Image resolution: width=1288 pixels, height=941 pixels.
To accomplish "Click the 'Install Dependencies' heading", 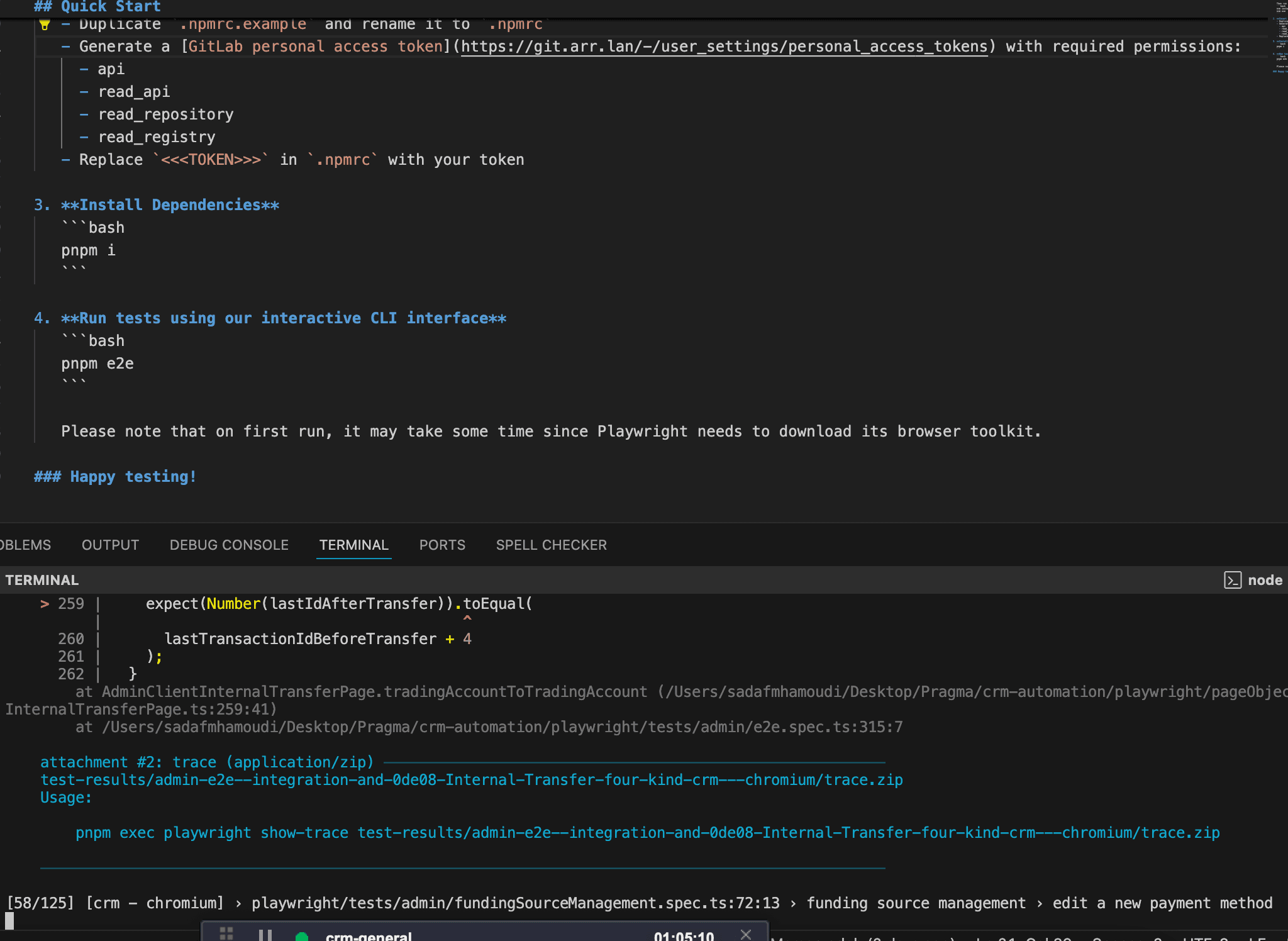I will [170, 205].
